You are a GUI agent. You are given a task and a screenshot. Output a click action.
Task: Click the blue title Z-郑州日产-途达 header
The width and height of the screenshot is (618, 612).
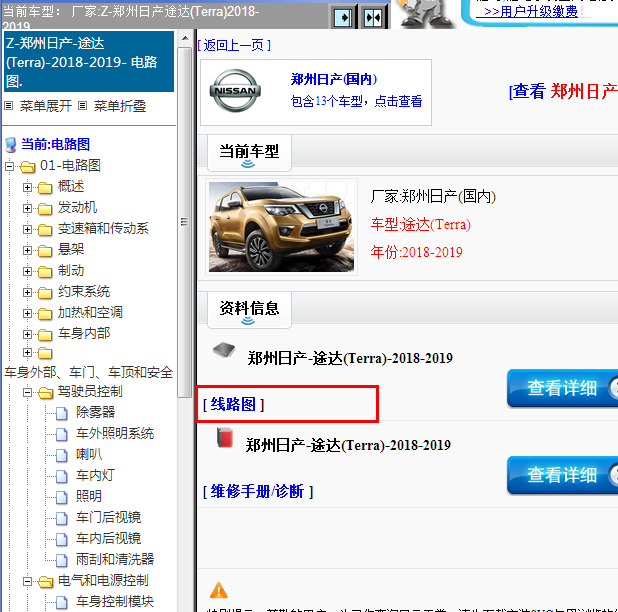click(x=89, y=62)
